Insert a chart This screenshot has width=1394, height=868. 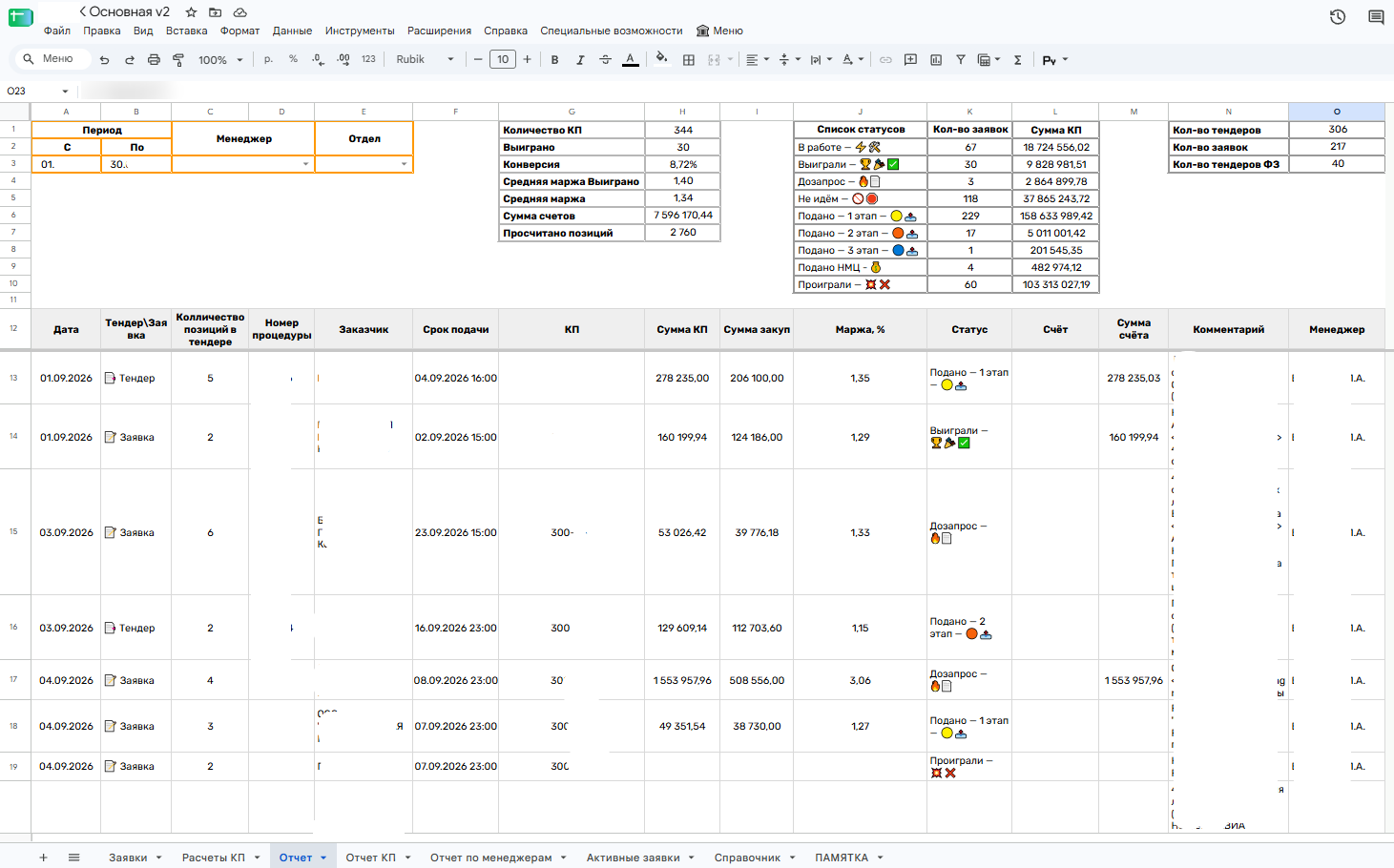click(936, 59)
